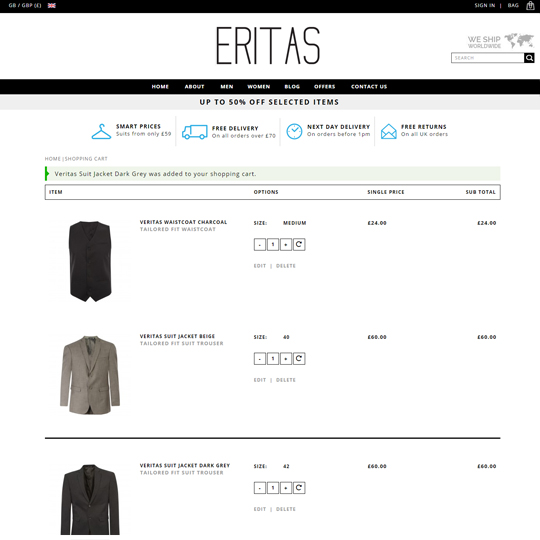The image size is (540, 540).
Task: Refresh quantity for Waistcoat Charcoal
Action: click(x=299, y=245)
